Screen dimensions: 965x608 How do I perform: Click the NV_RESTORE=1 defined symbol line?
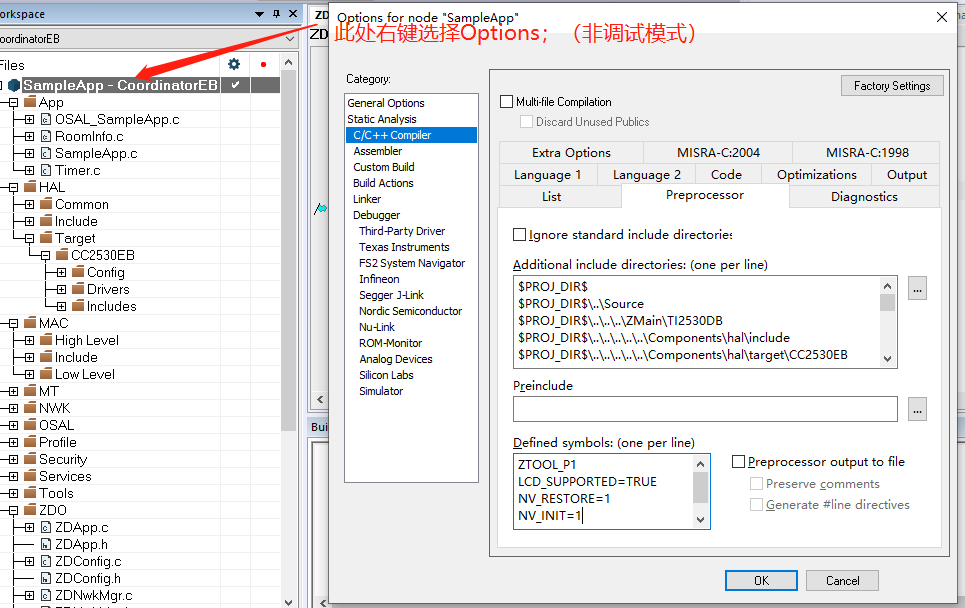(564, 498)
